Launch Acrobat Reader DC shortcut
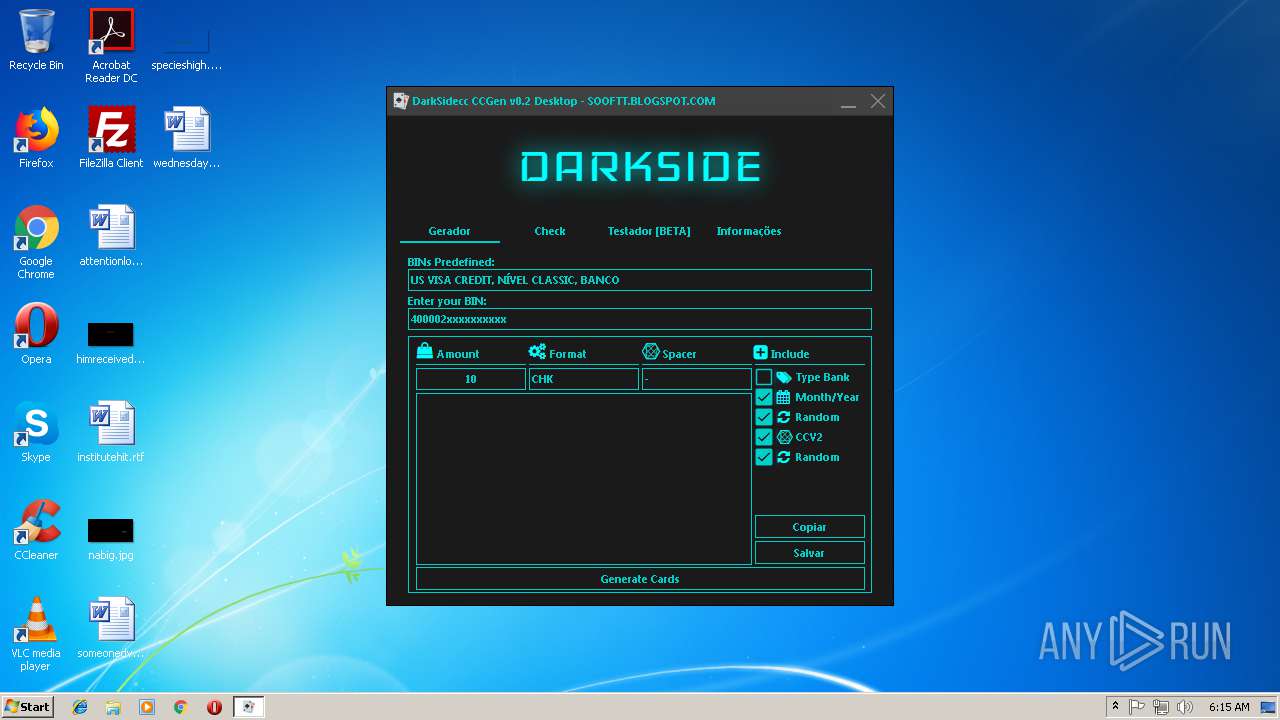 tap(111, 46)
